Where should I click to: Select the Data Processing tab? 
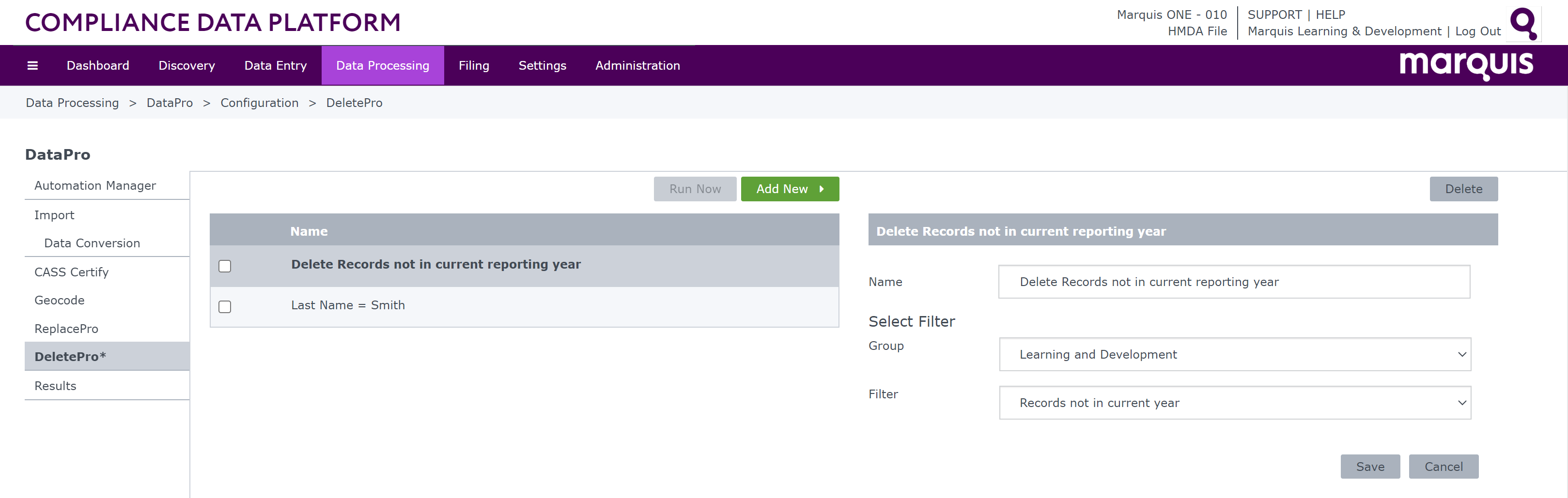(x=383, y=66)
